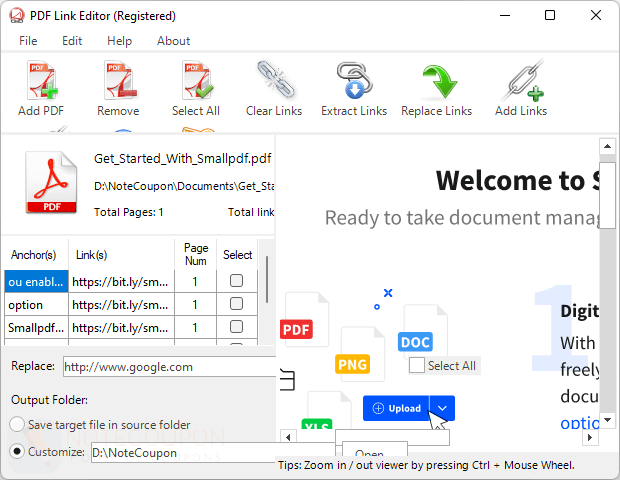The image size is (620, 480).
Task: Select the Get_Started_With_Smallpdf.pdf file icon
Action: 51,183
